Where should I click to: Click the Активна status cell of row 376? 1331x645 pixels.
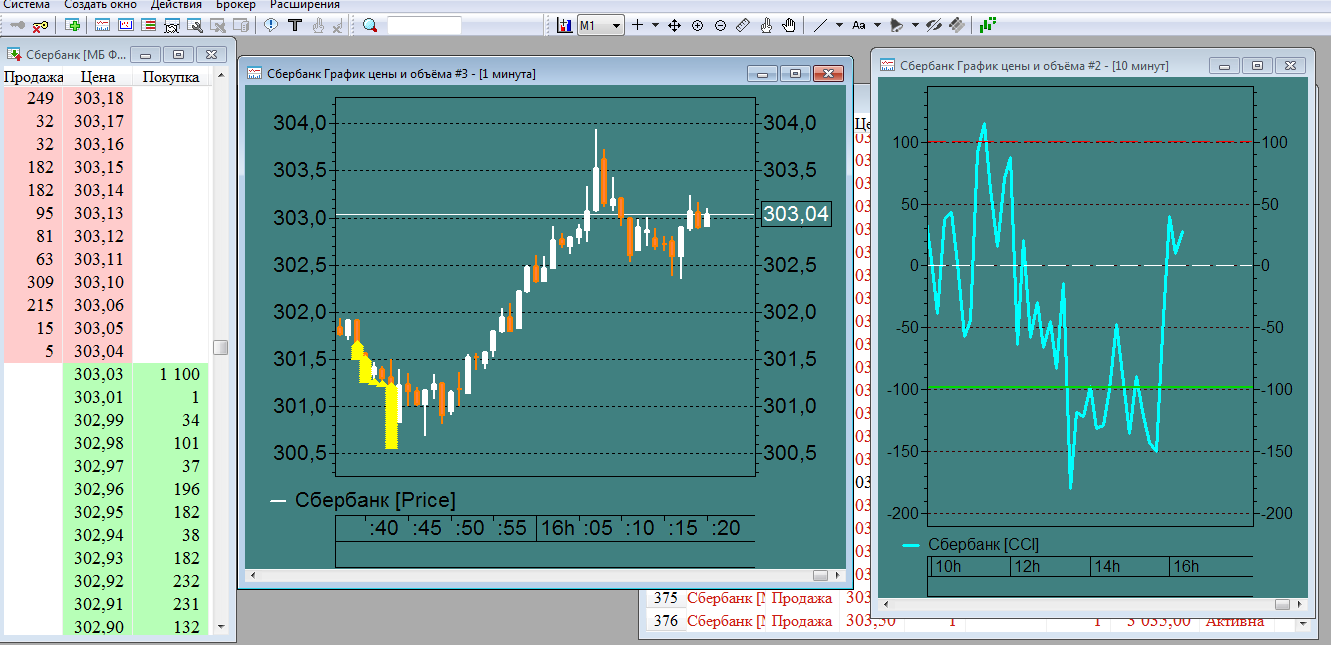pyautogui.click(x=1234, y=621)
